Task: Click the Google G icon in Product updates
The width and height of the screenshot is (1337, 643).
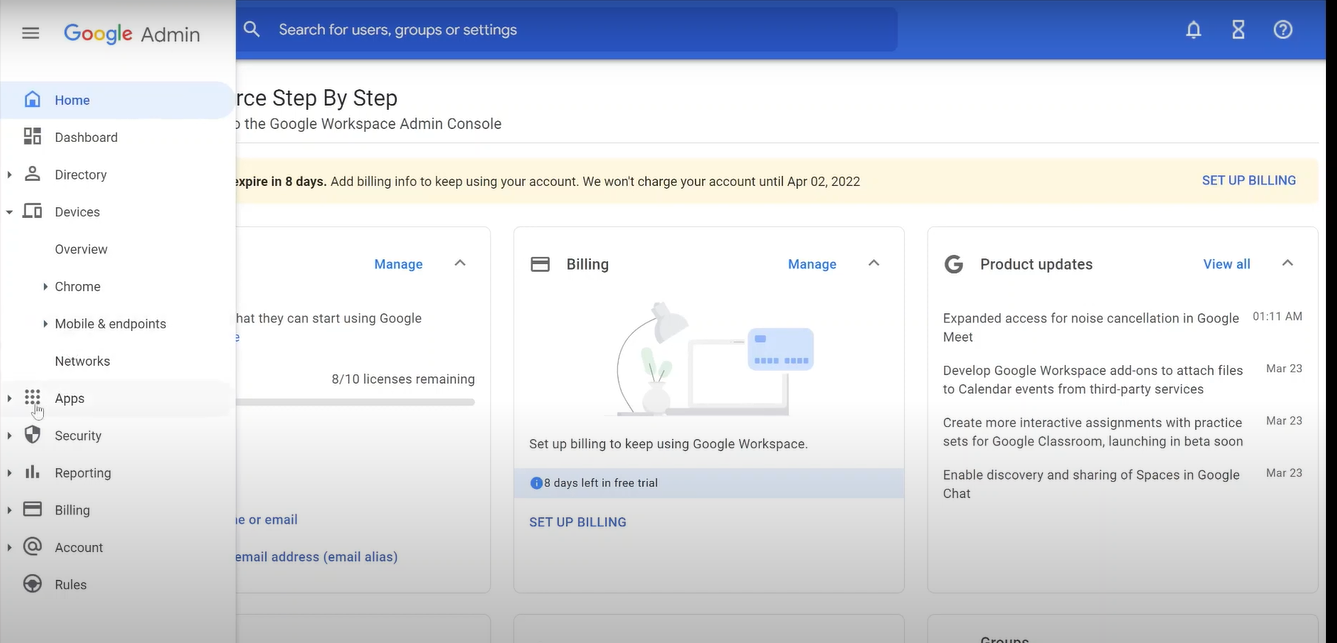Action: (x=954, y=264)
